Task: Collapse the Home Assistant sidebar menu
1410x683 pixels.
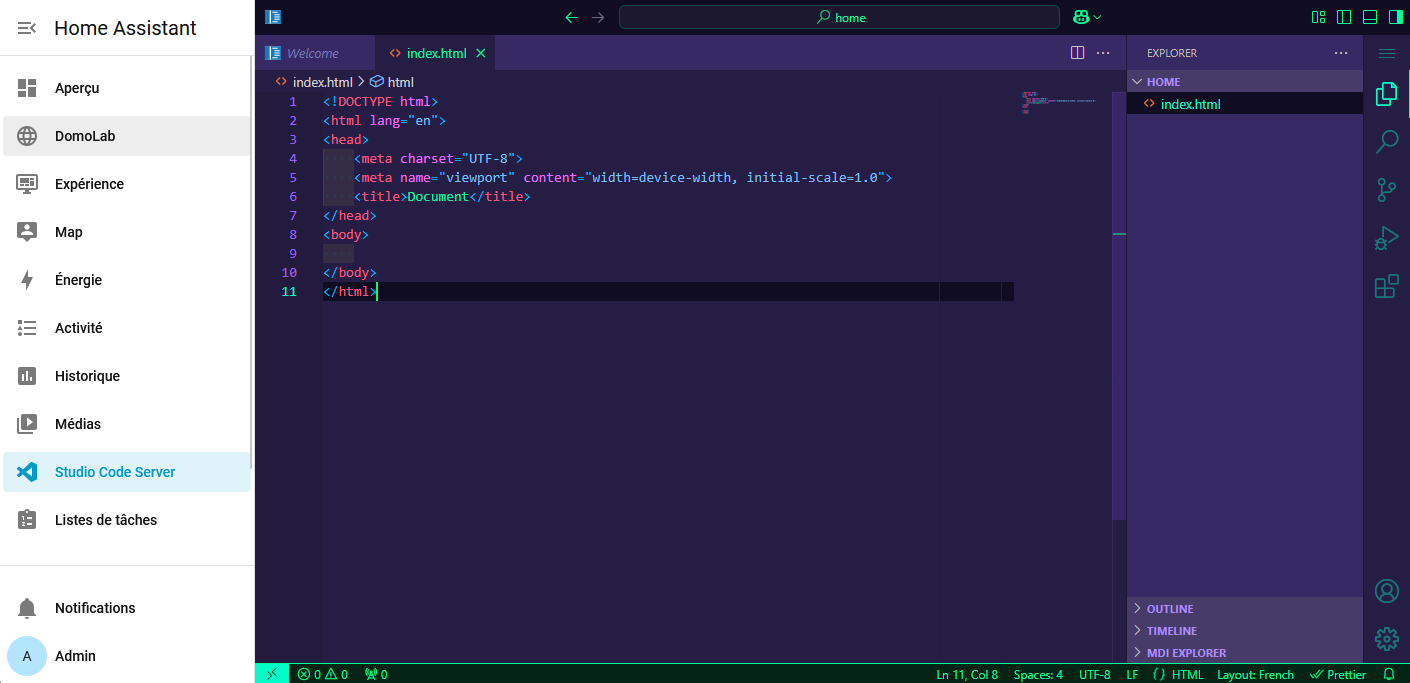Action: (x=27, y=28)
